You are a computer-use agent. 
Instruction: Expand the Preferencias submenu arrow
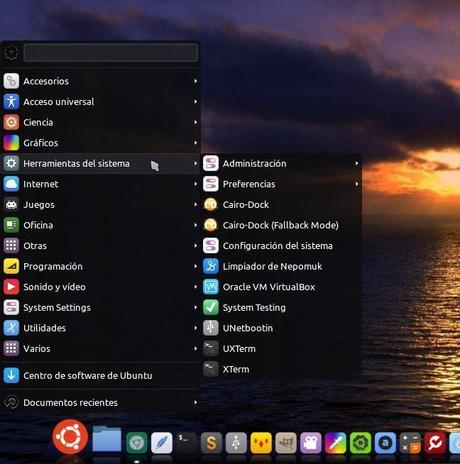click(x=357, y=184)
